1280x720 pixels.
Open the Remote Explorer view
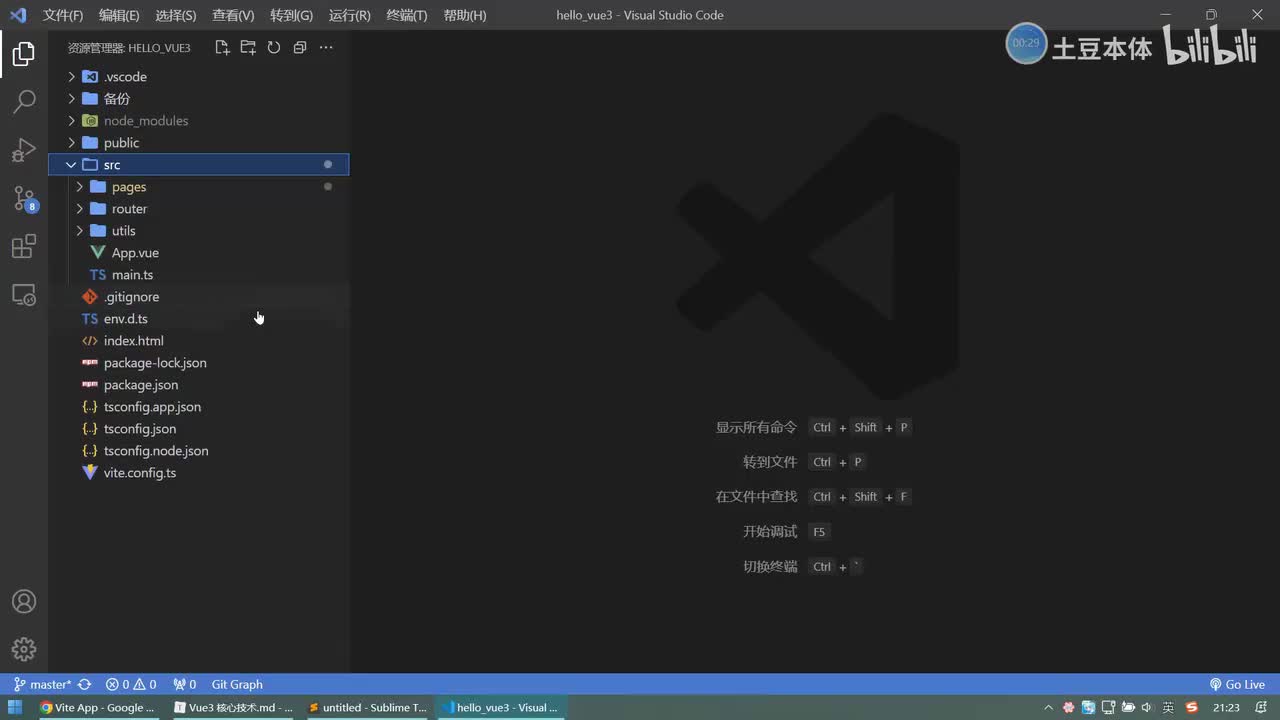(x=24, y=295)
